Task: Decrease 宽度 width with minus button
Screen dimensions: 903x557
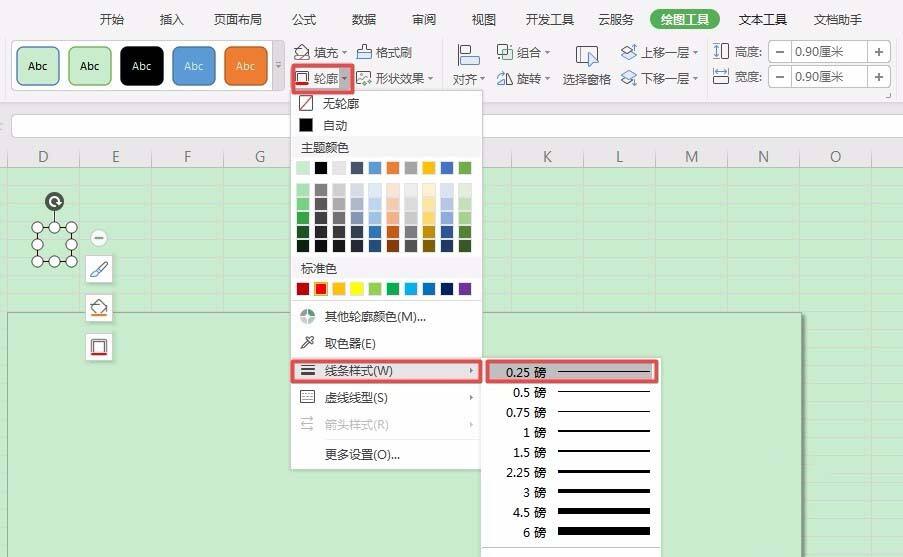Action: (x=780, y=77)
